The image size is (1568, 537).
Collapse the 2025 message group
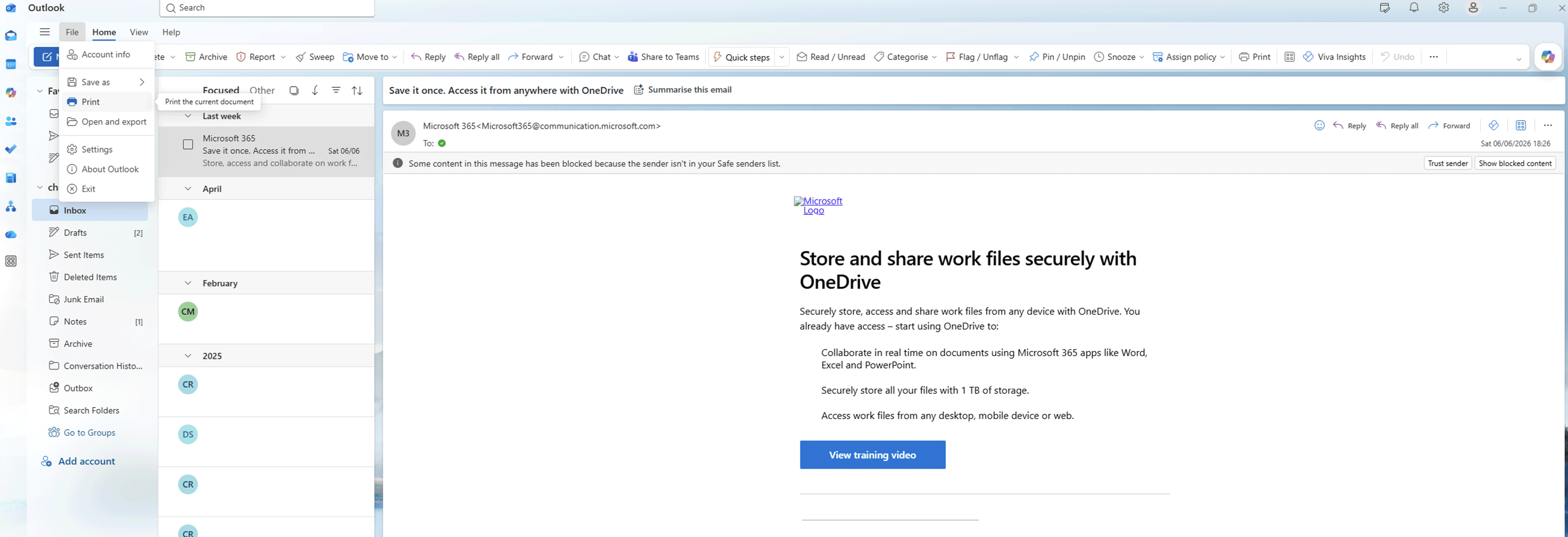coord(188,356)
